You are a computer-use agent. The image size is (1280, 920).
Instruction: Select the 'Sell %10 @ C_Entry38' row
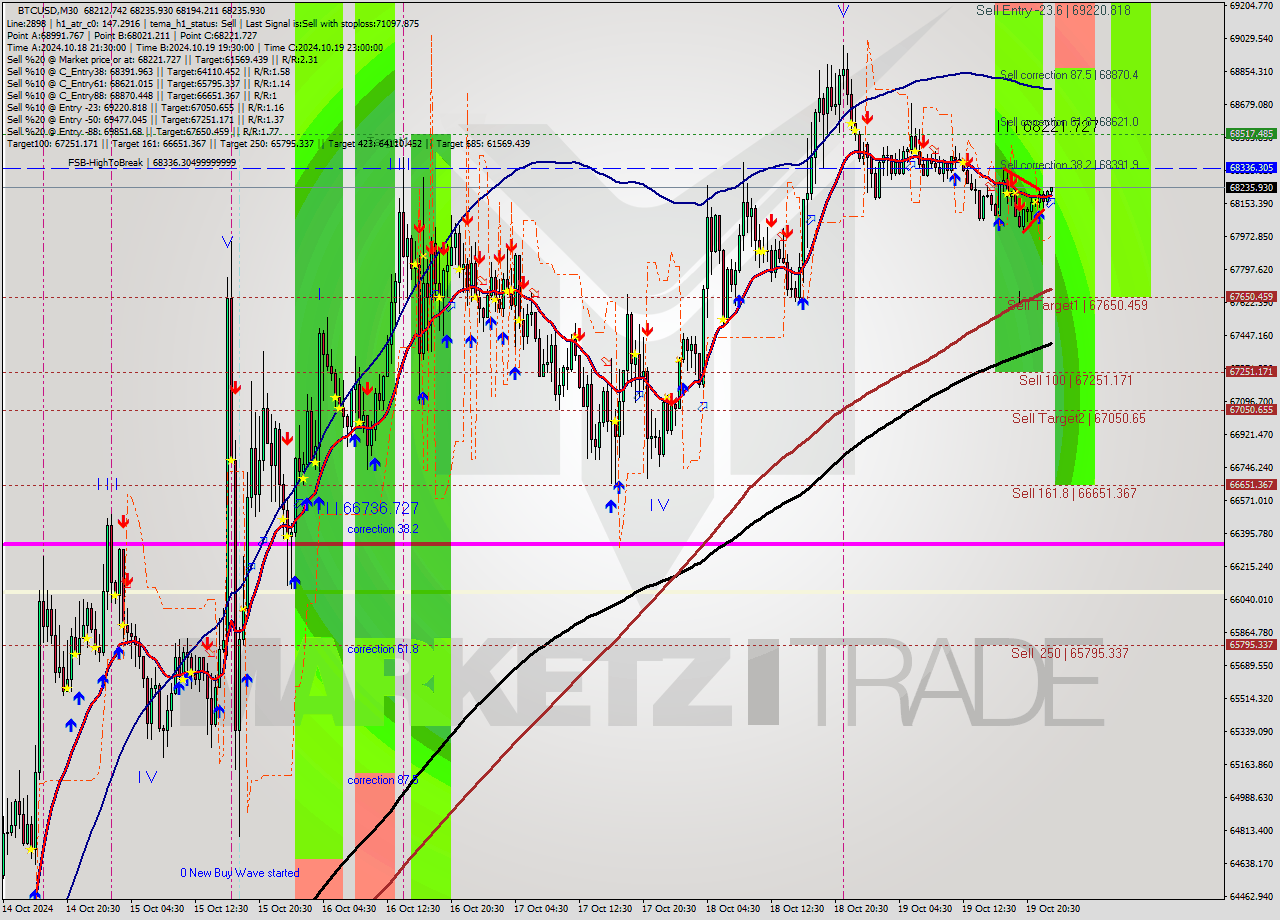pos(148,71)
